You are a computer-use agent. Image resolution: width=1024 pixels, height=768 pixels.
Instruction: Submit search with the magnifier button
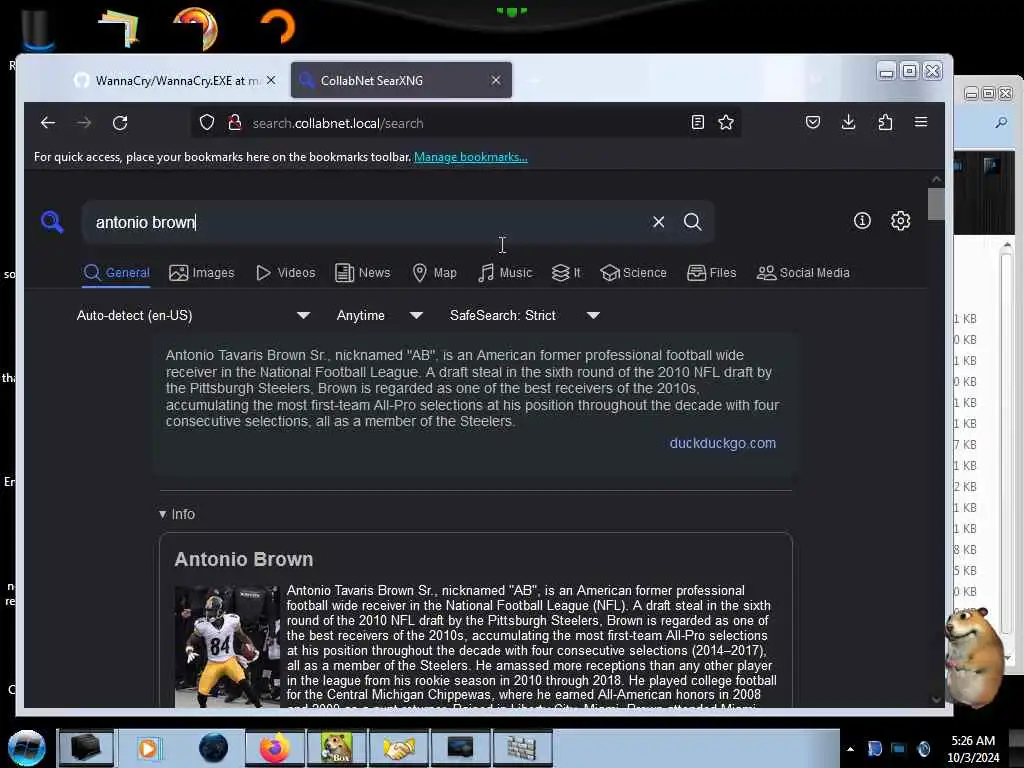click(x=693, y=222)
